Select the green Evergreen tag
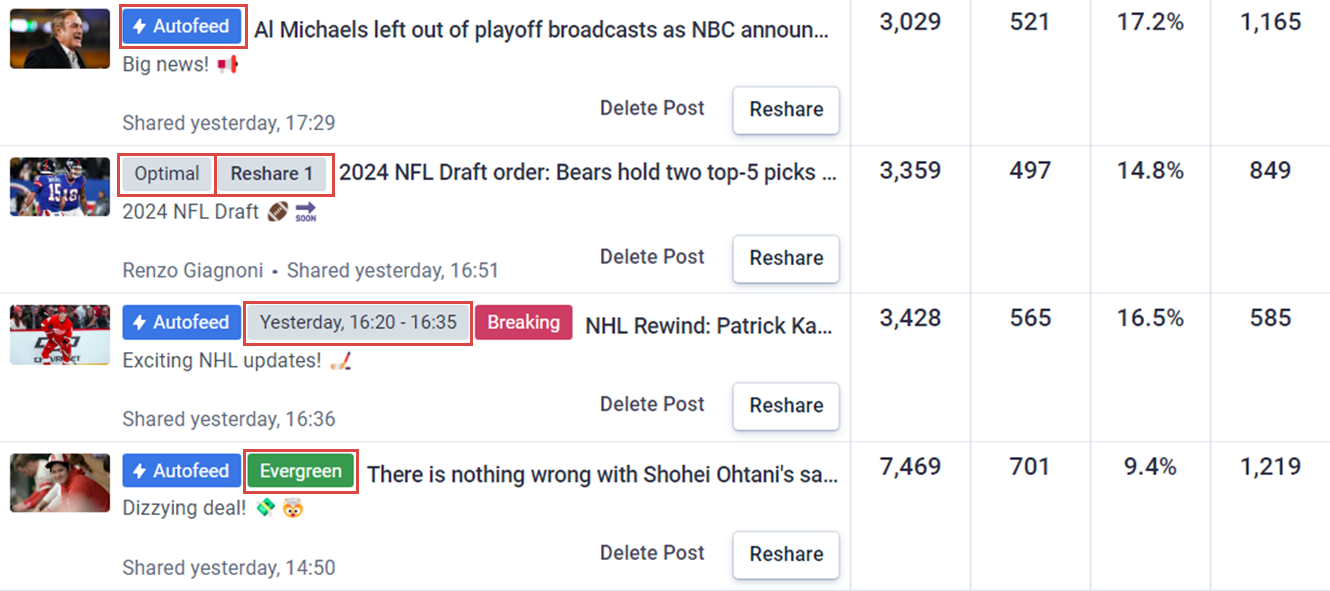Viewport: 1330px width, 591px height. coord(300,472)
